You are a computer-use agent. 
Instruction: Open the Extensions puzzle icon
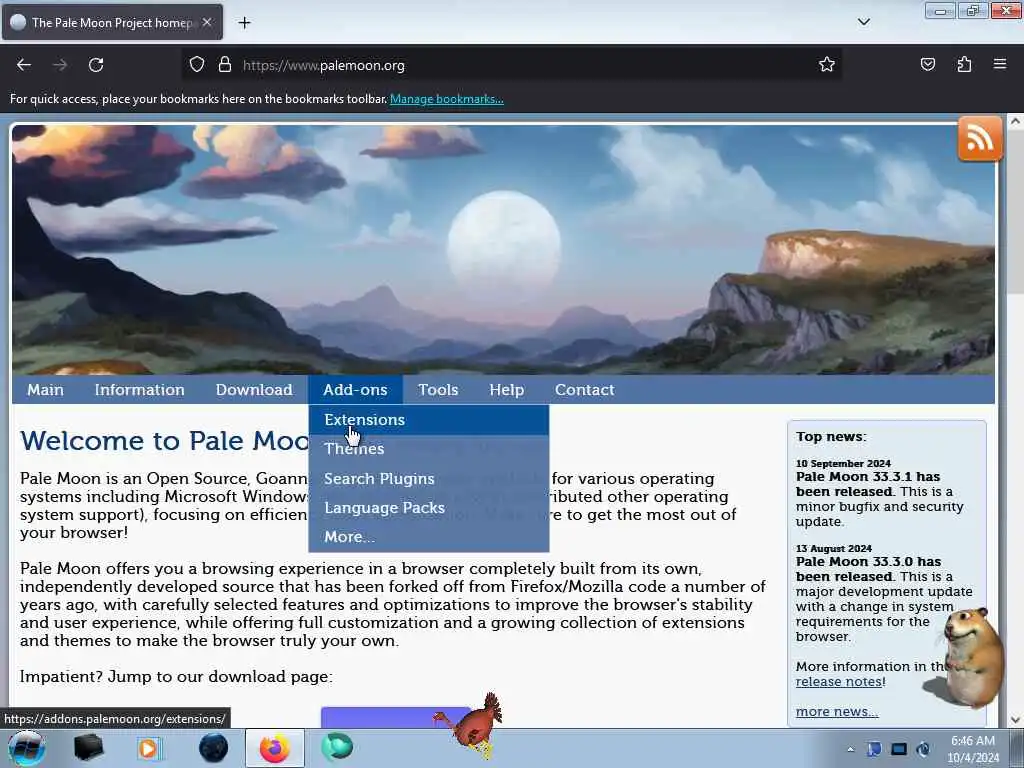click(964, 65)
